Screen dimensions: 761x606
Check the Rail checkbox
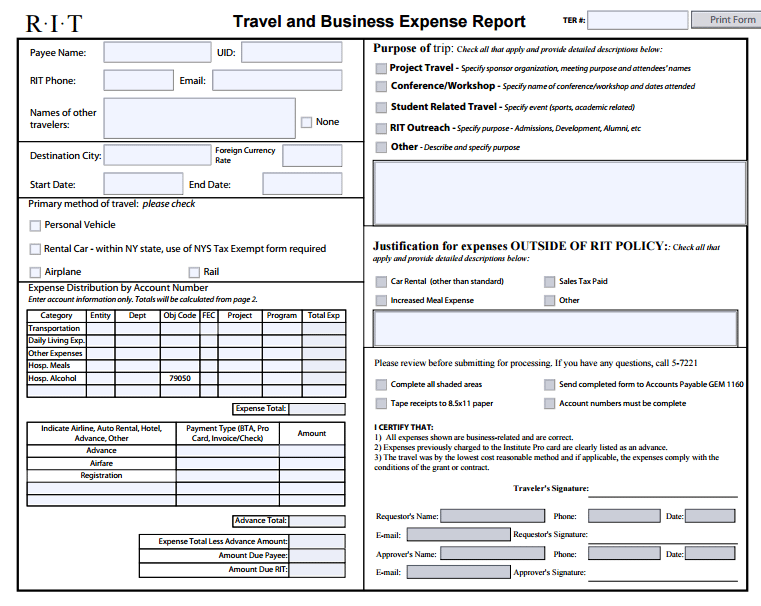point(194,272)
